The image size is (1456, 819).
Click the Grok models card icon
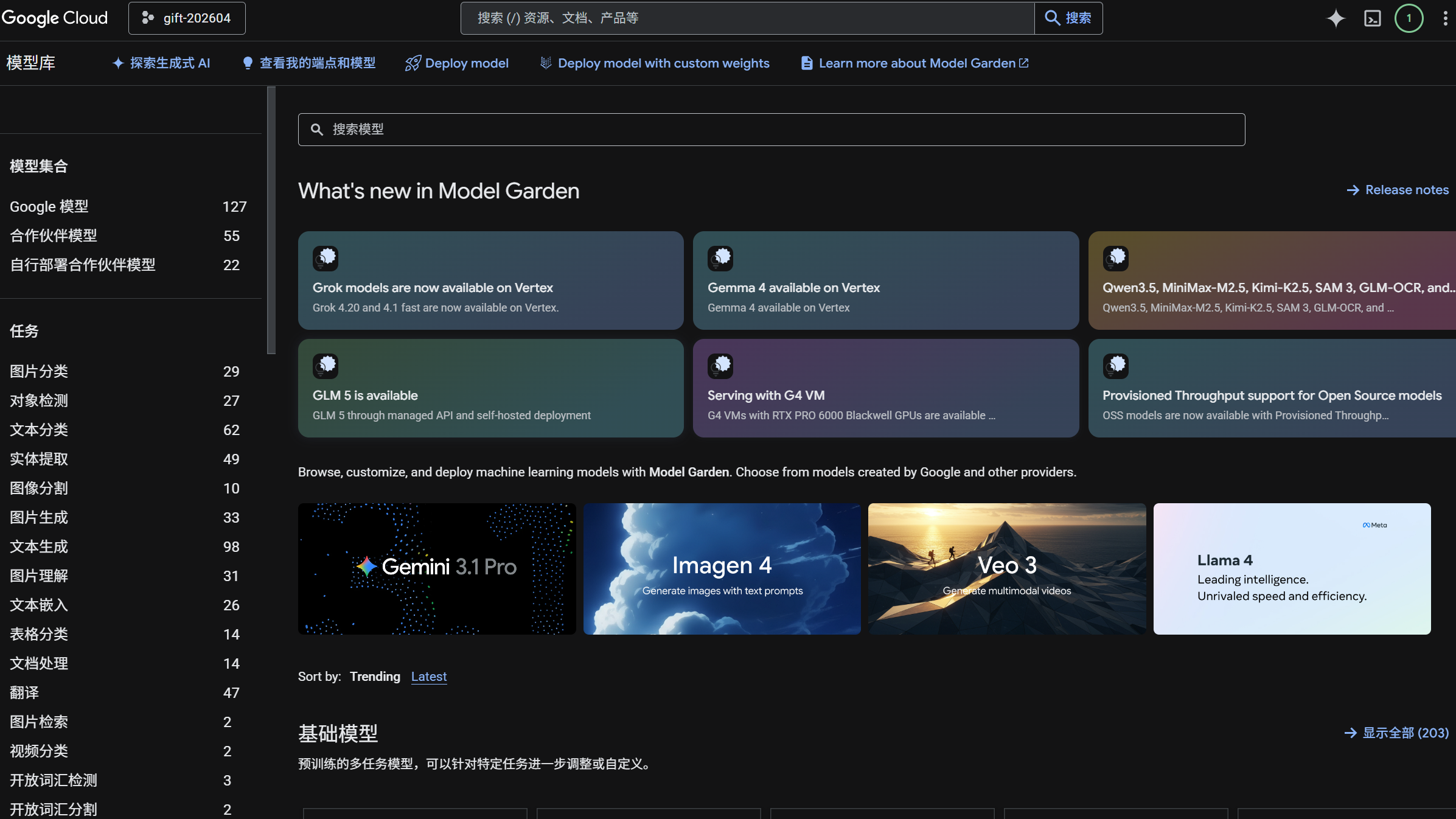coord(326,258)
